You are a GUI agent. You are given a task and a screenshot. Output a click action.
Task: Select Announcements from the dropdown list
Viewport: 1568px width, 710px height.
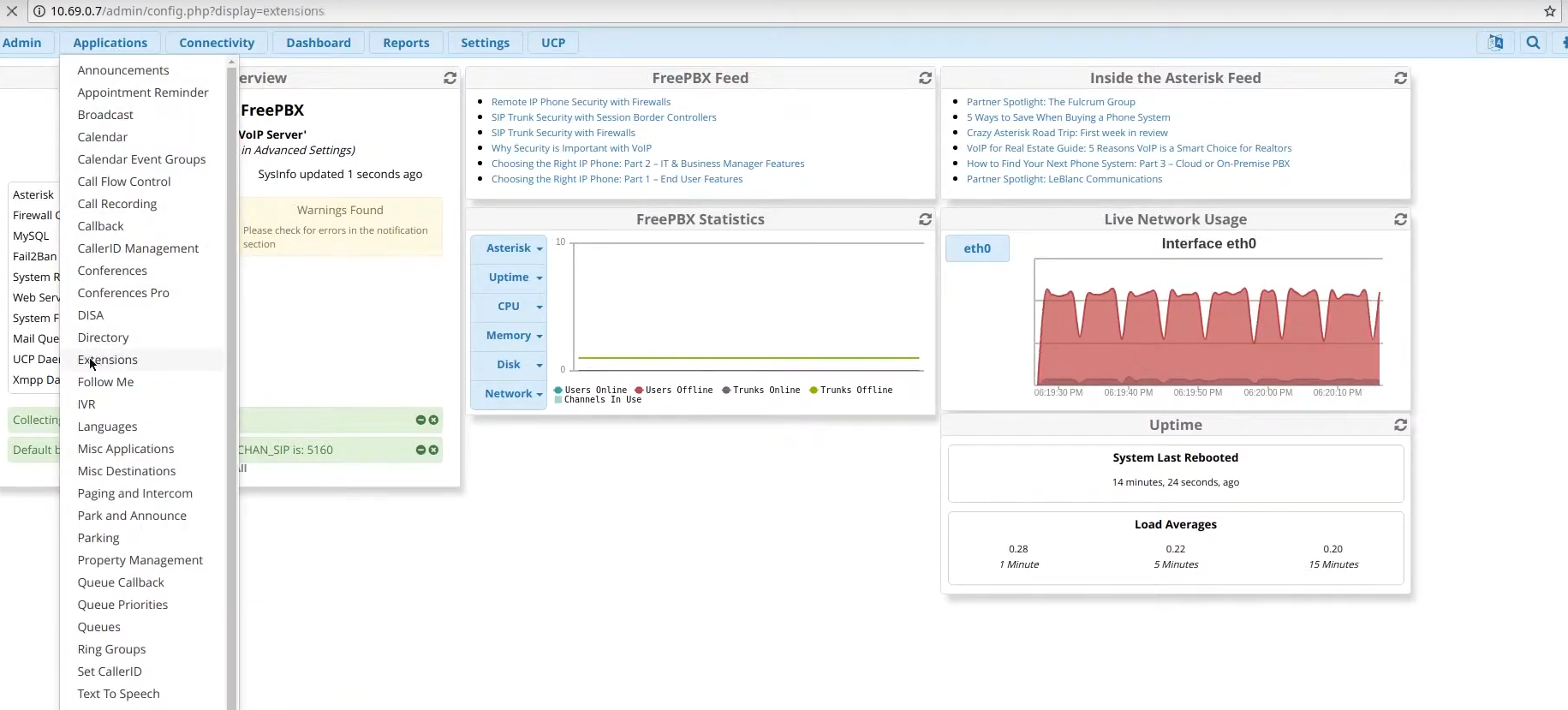click(142, 70)
